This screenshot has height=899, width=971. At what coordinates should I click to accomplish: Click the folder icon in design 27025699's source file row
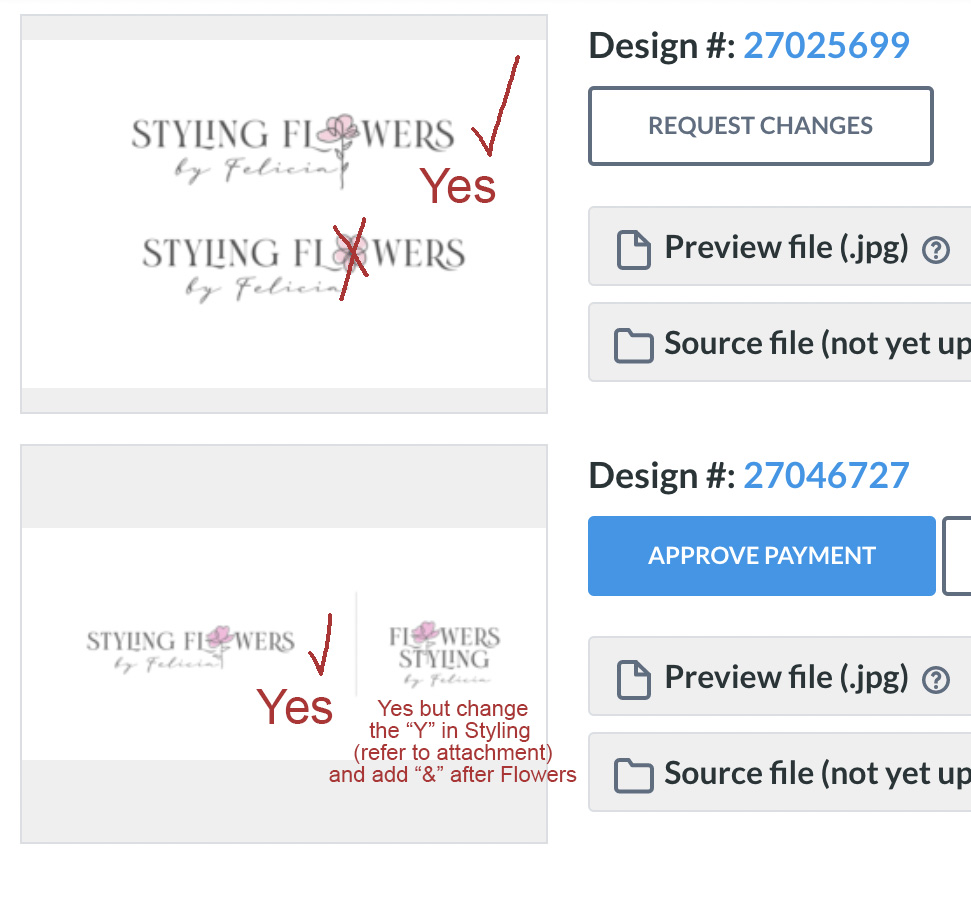[x=634, y=344]
